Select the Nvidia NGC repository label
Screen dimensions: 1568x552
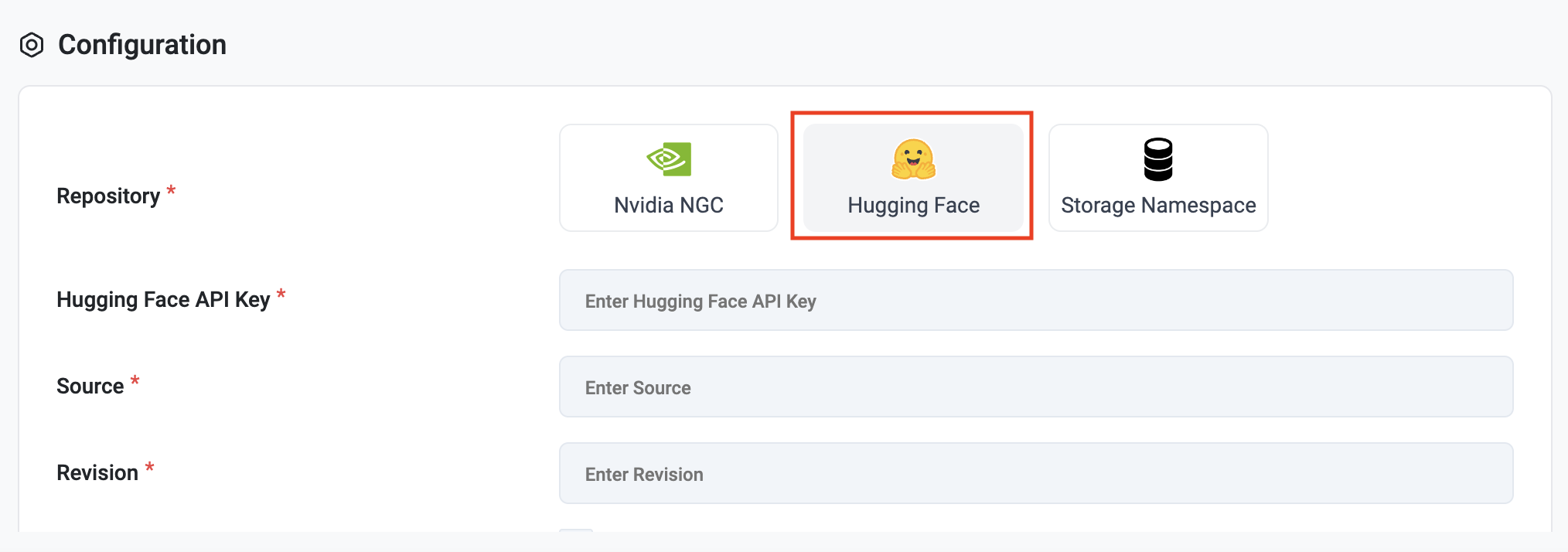tap(669, 206)
